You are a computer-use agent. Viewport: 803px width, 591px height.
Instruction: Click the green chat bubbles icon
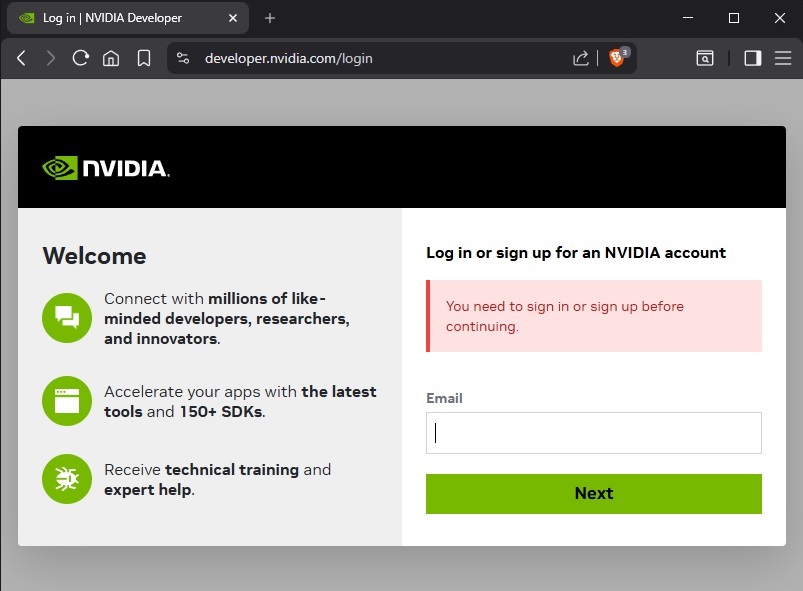[x=67, y=318]
